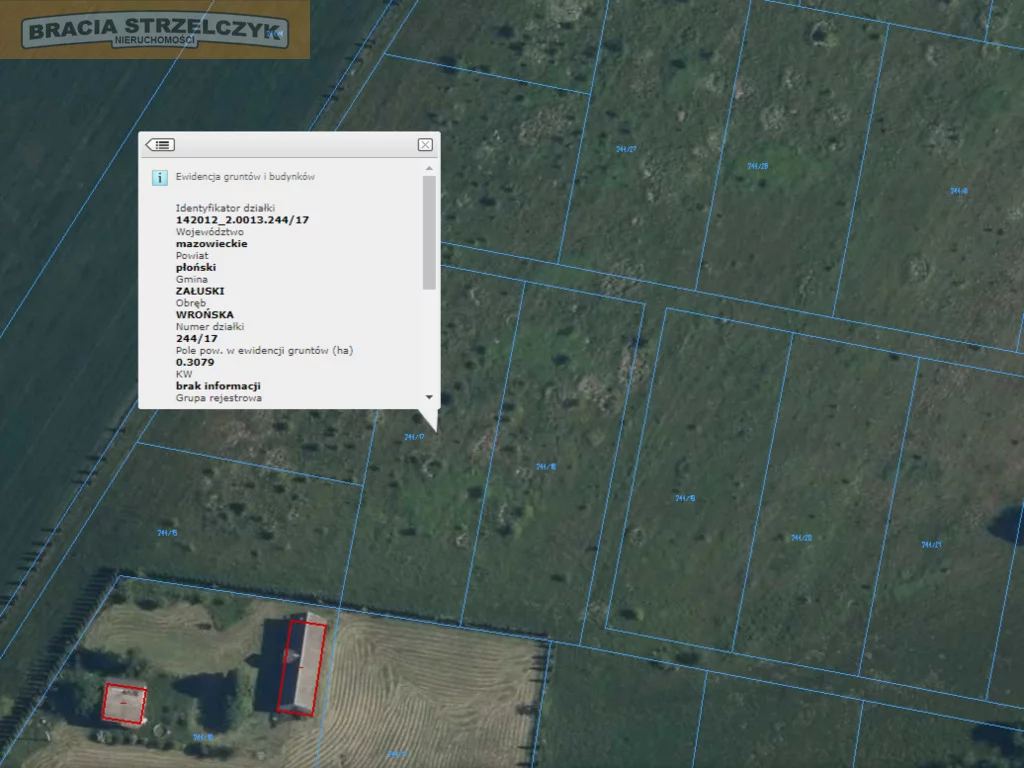Click the Bracia Strzelczyk Nieruchomości logo
Viewport: 1024px width, 768px height.
155,30
